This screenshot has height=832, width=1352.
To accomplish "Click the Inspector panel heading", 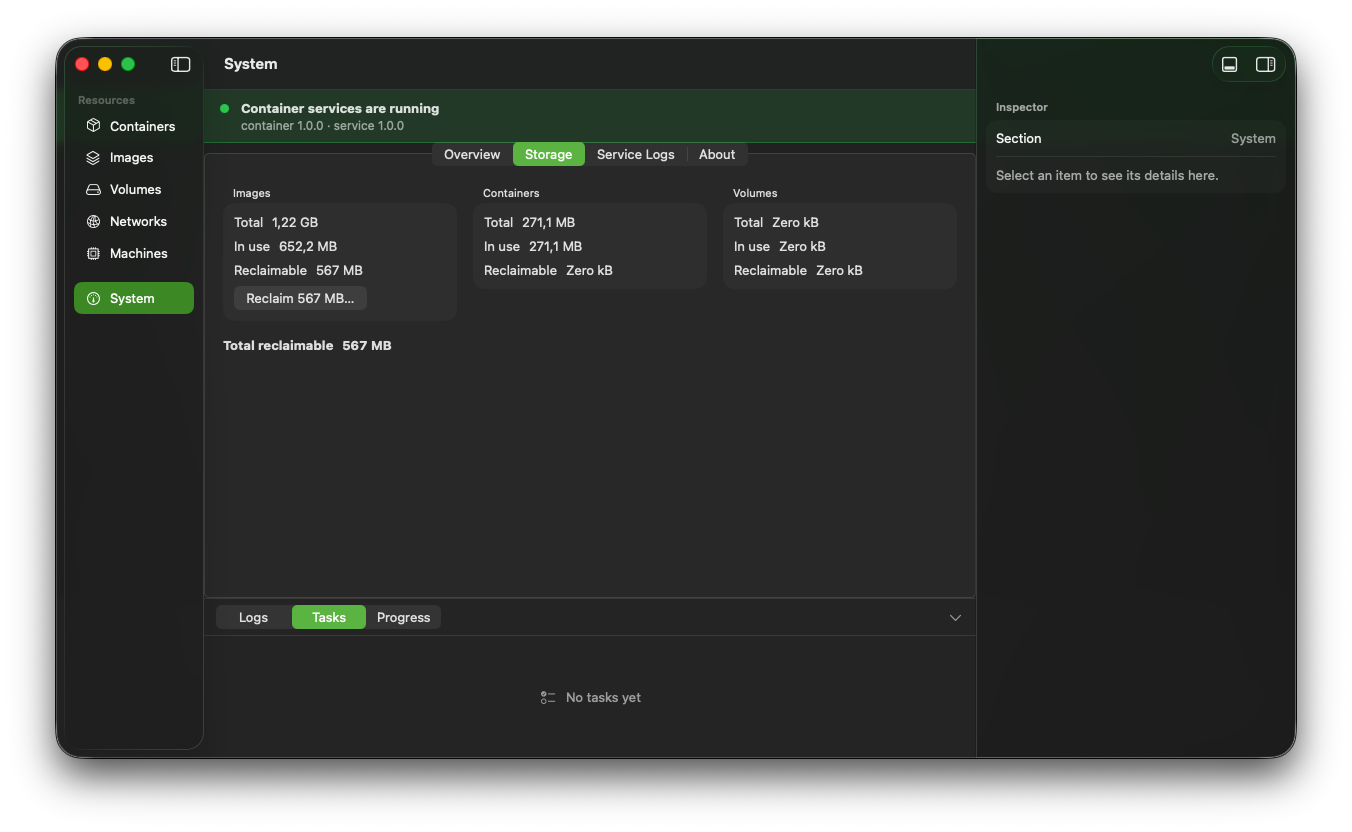I will [1022, 107].
